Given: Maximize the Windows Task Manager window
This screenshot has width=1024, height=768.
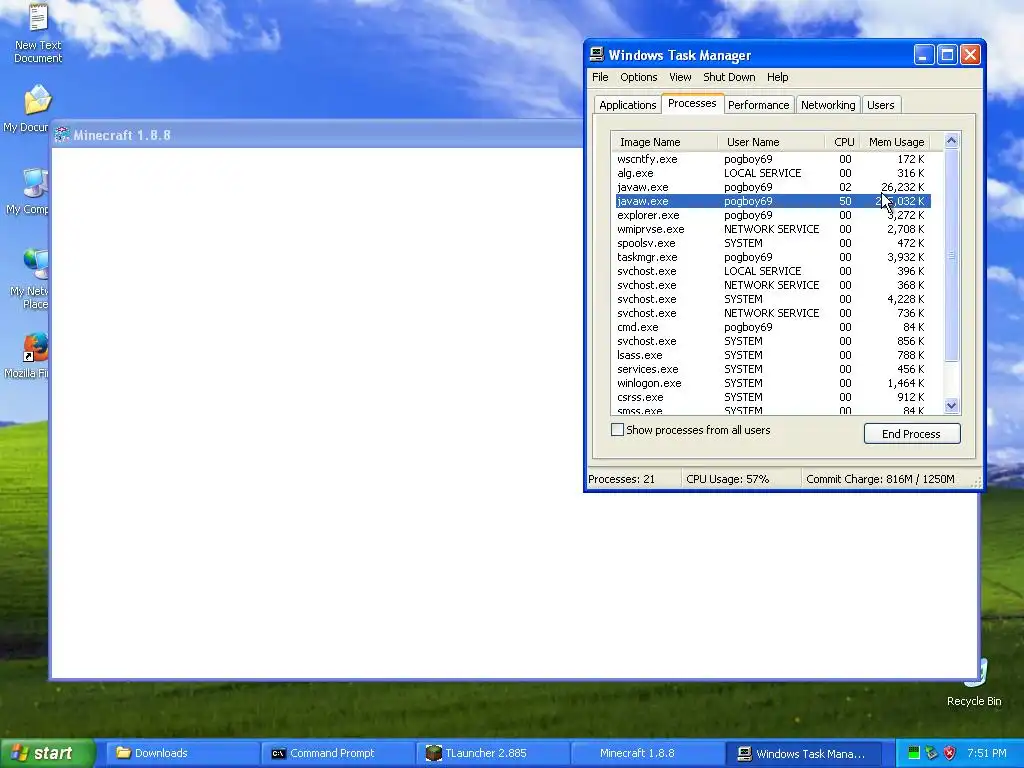Looking at the screenshot, I should click(x=947, y=55).
